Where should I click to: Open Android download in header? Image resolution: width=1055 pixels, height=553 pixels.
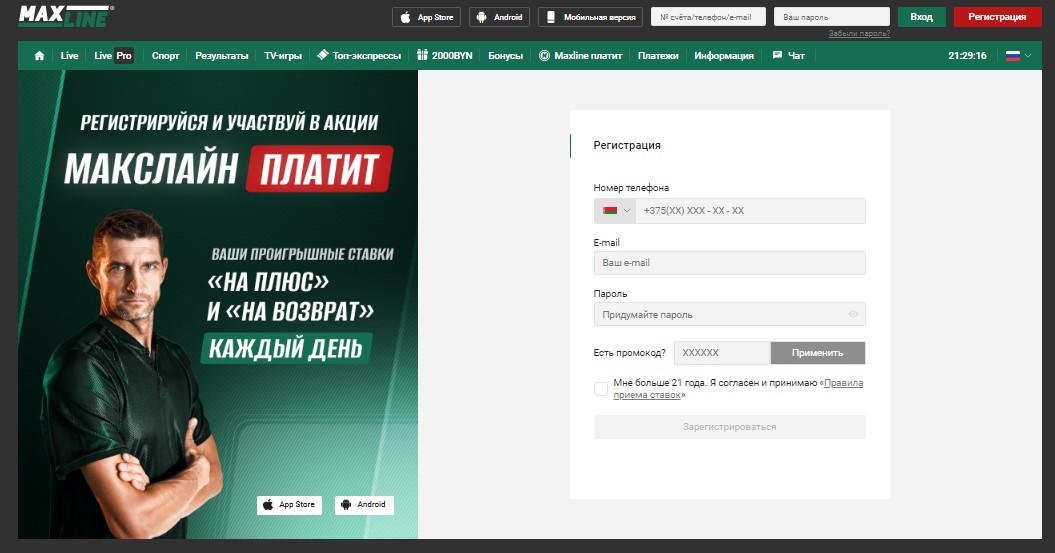(x=499, y=17)
